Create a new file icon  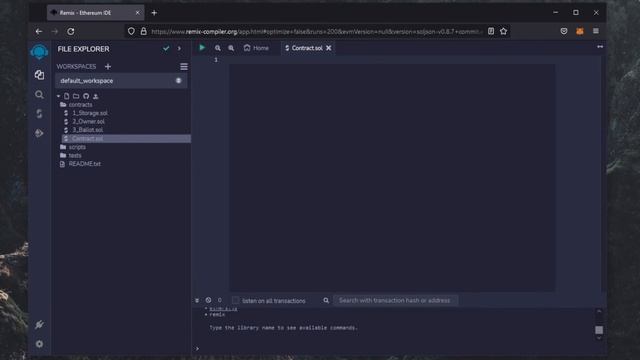click(67, 96)
